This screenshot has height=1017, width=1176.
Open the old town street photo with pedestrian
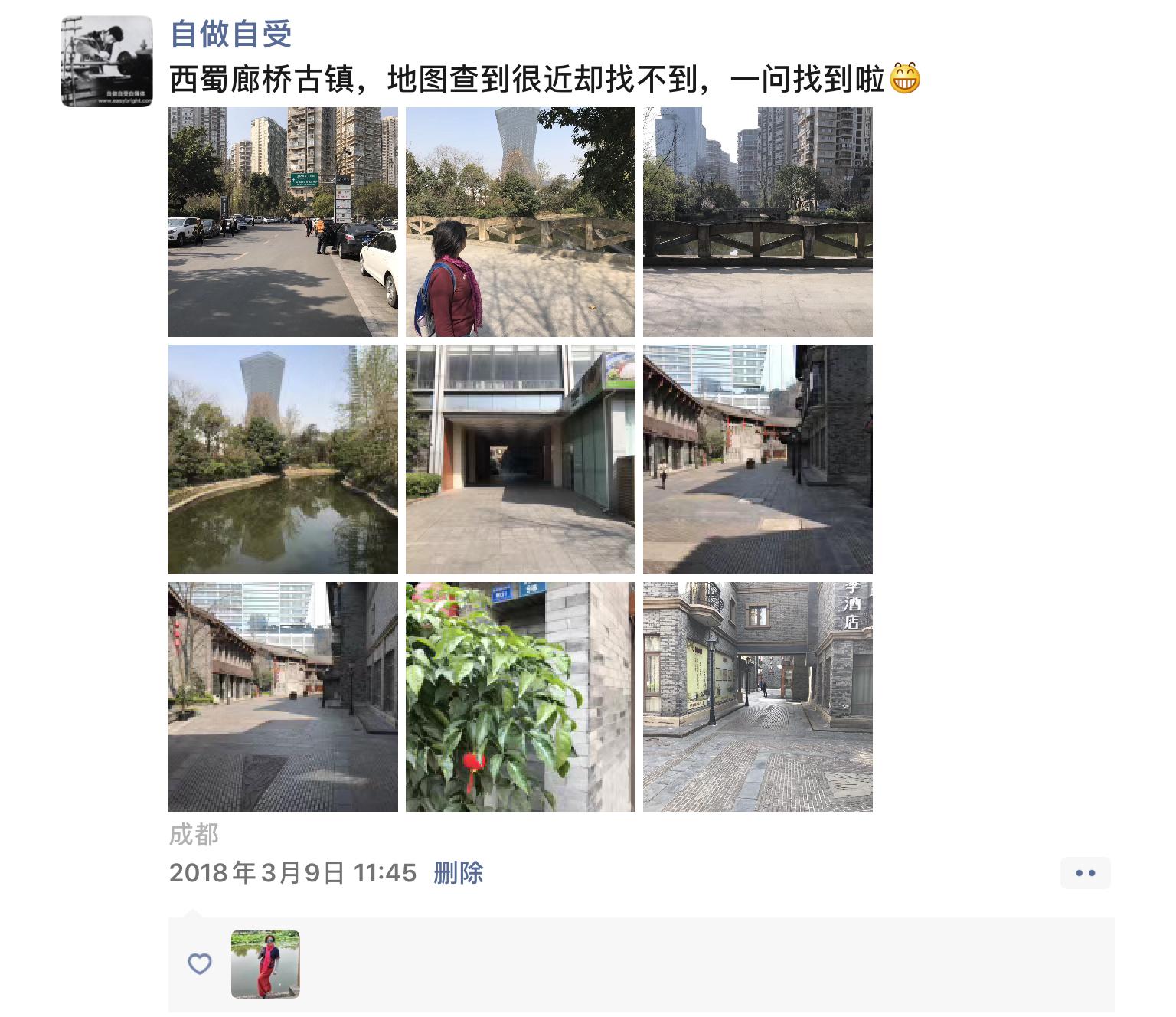pyautogui.click(x=758, y=459)
